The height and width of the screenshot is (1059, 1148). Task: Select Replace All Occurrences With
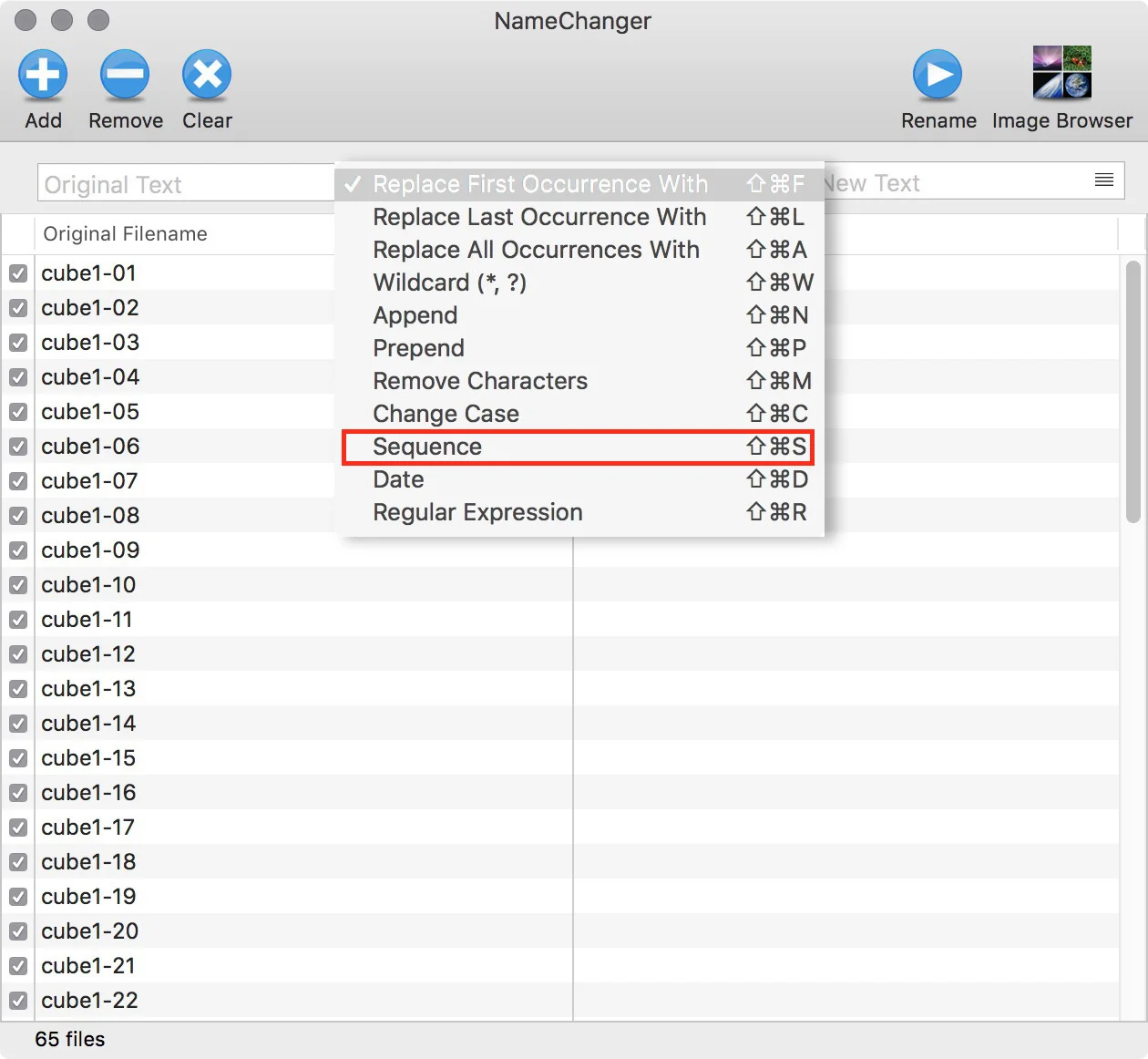coord(579,250)
